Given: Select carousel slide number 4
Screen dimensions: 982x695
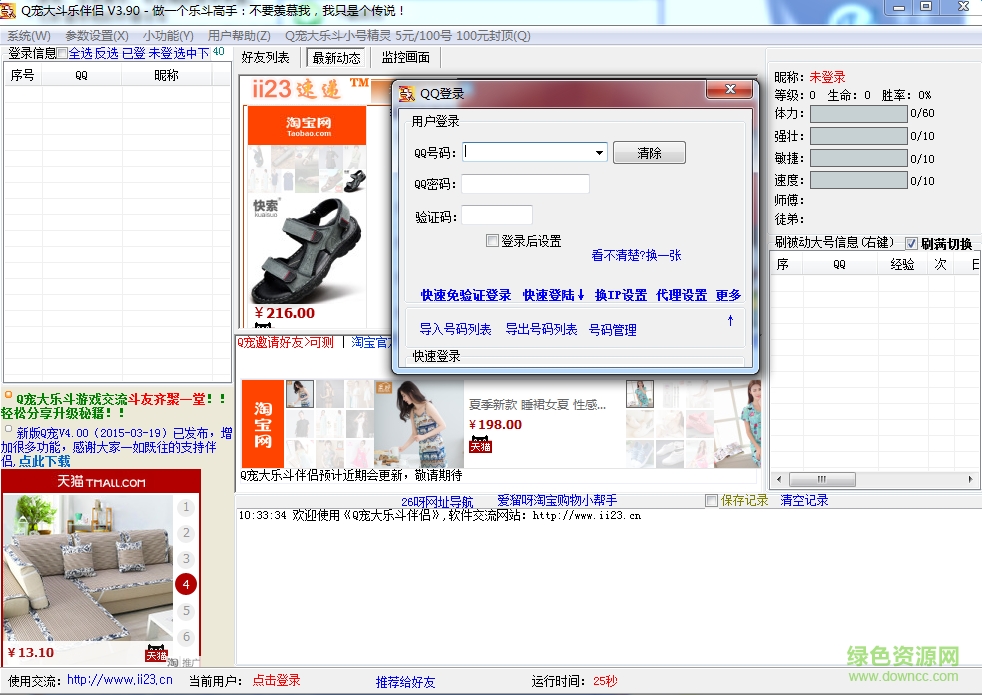Looking at the screenshot, I should tap(185, 582).
